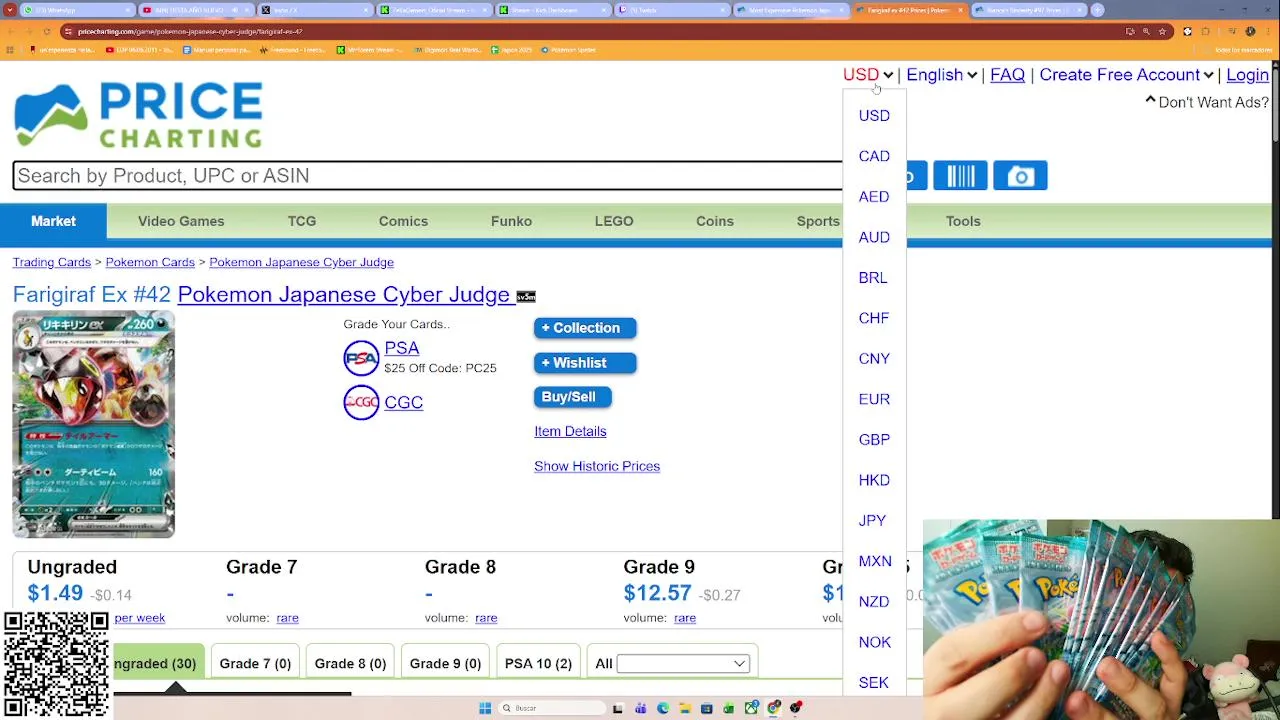Choose HKD in currency dropdown
This screenshot has width=1280, height=720.
[874, 480]
